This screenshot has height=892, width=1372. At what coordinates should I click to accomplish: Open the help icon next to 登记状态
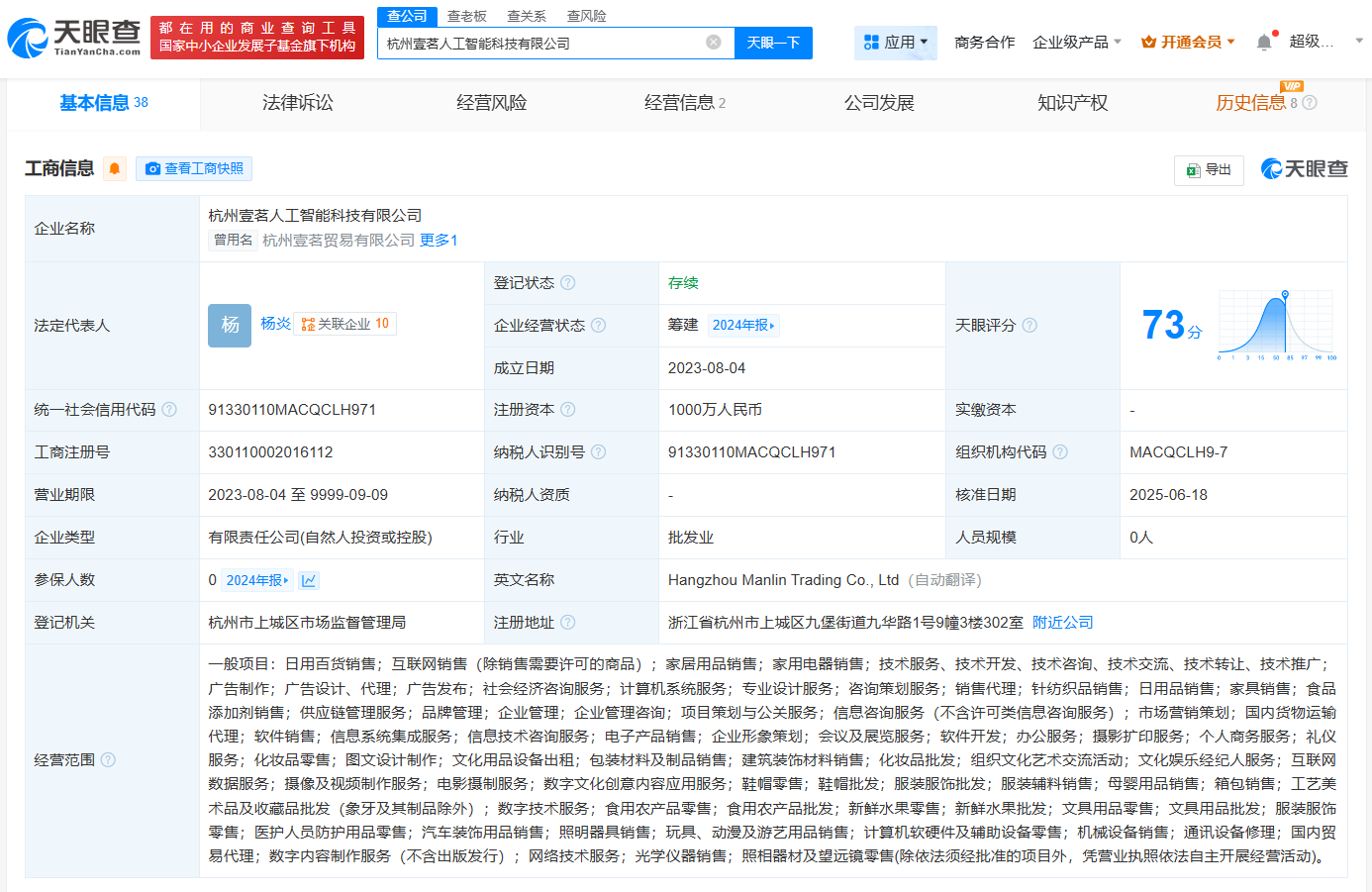(x=568, y=283)
